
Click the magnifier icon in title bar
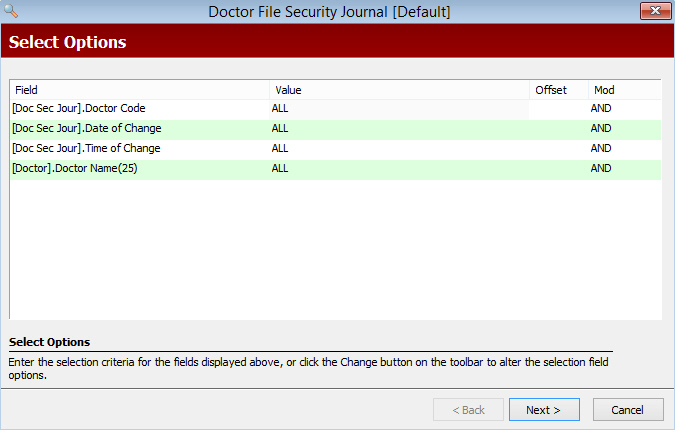point(11,11)
